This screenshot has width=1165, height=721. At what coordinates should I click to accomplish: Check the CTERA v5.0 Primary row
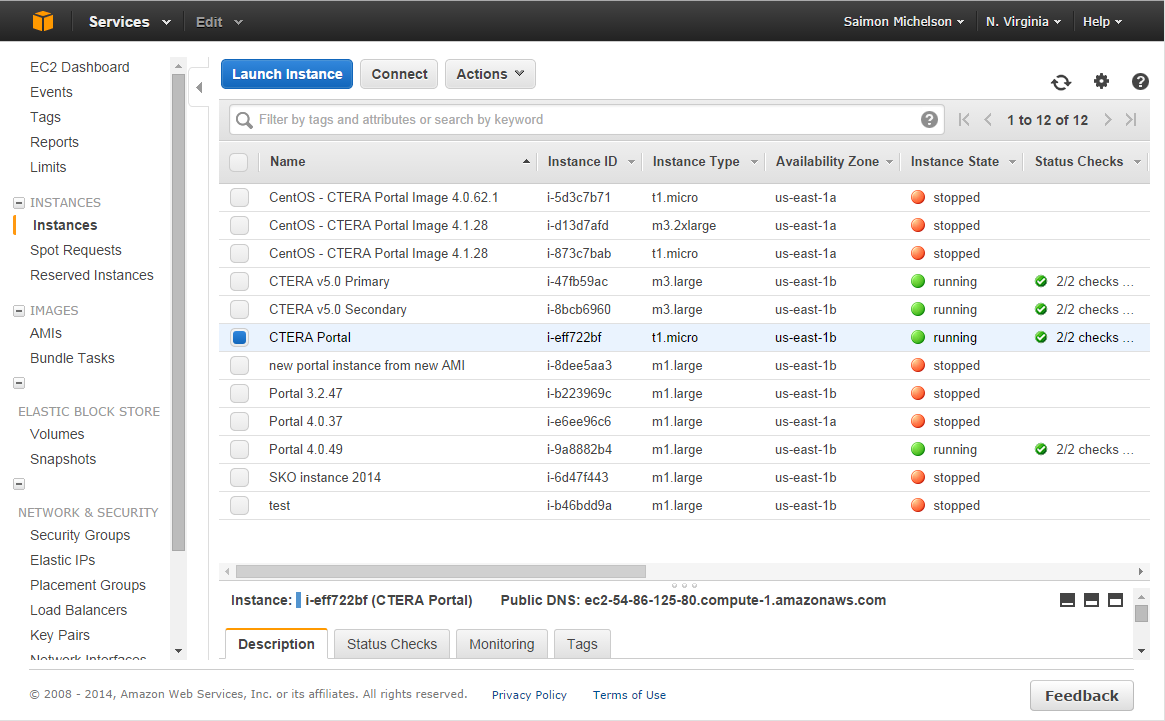(x=239, y=282)
